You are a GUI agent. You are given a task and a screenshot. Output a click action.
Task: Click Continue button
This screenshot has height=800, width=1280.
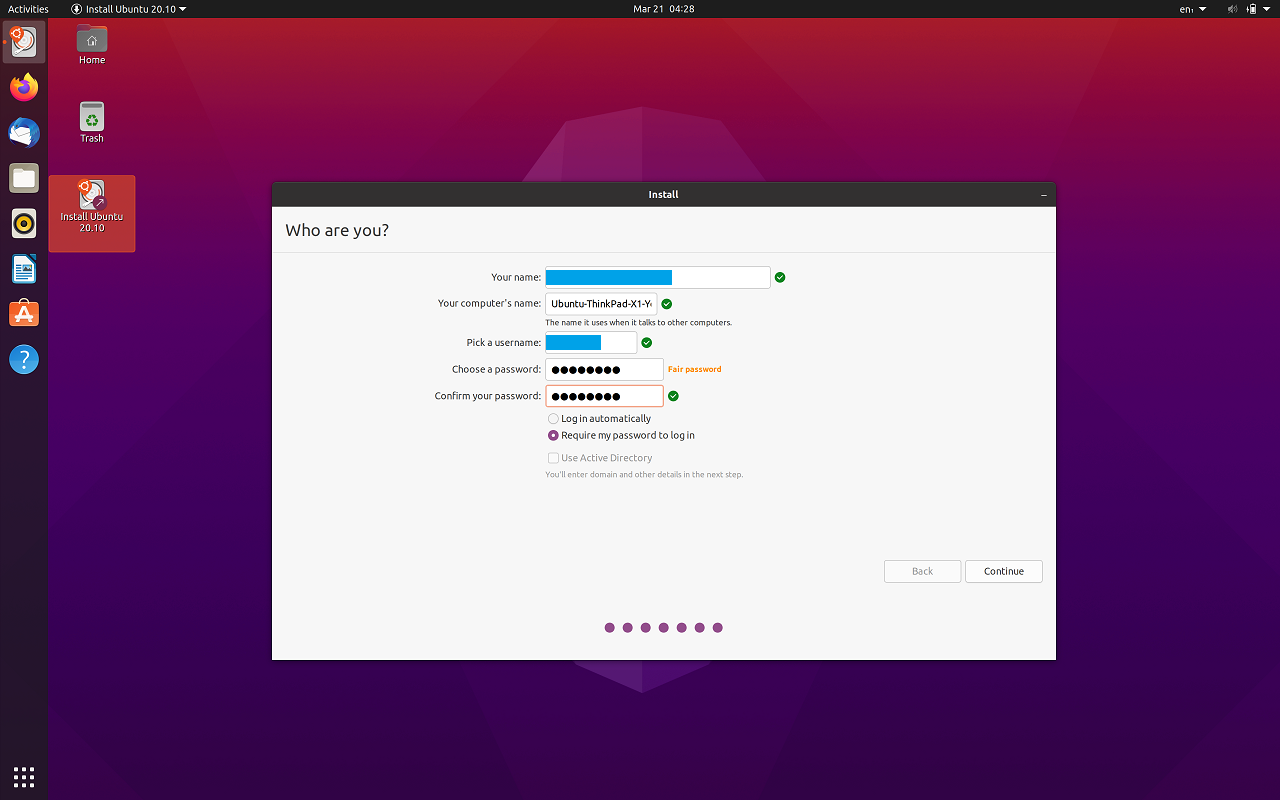point(1004,571)
